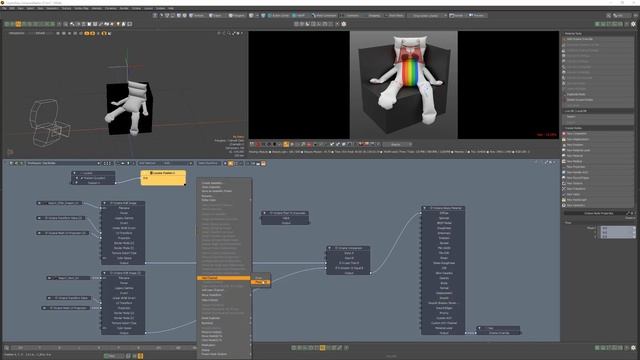Switch to Polygons selection mode

click(236, 16)
